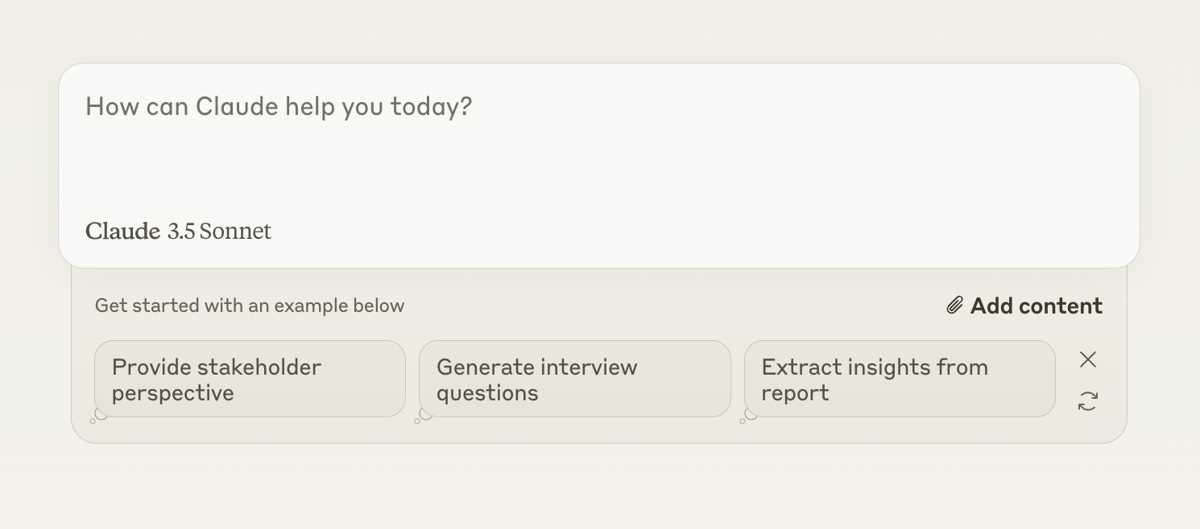
Task: Click the word "perspective" in first chip
Action: [172, 393]
